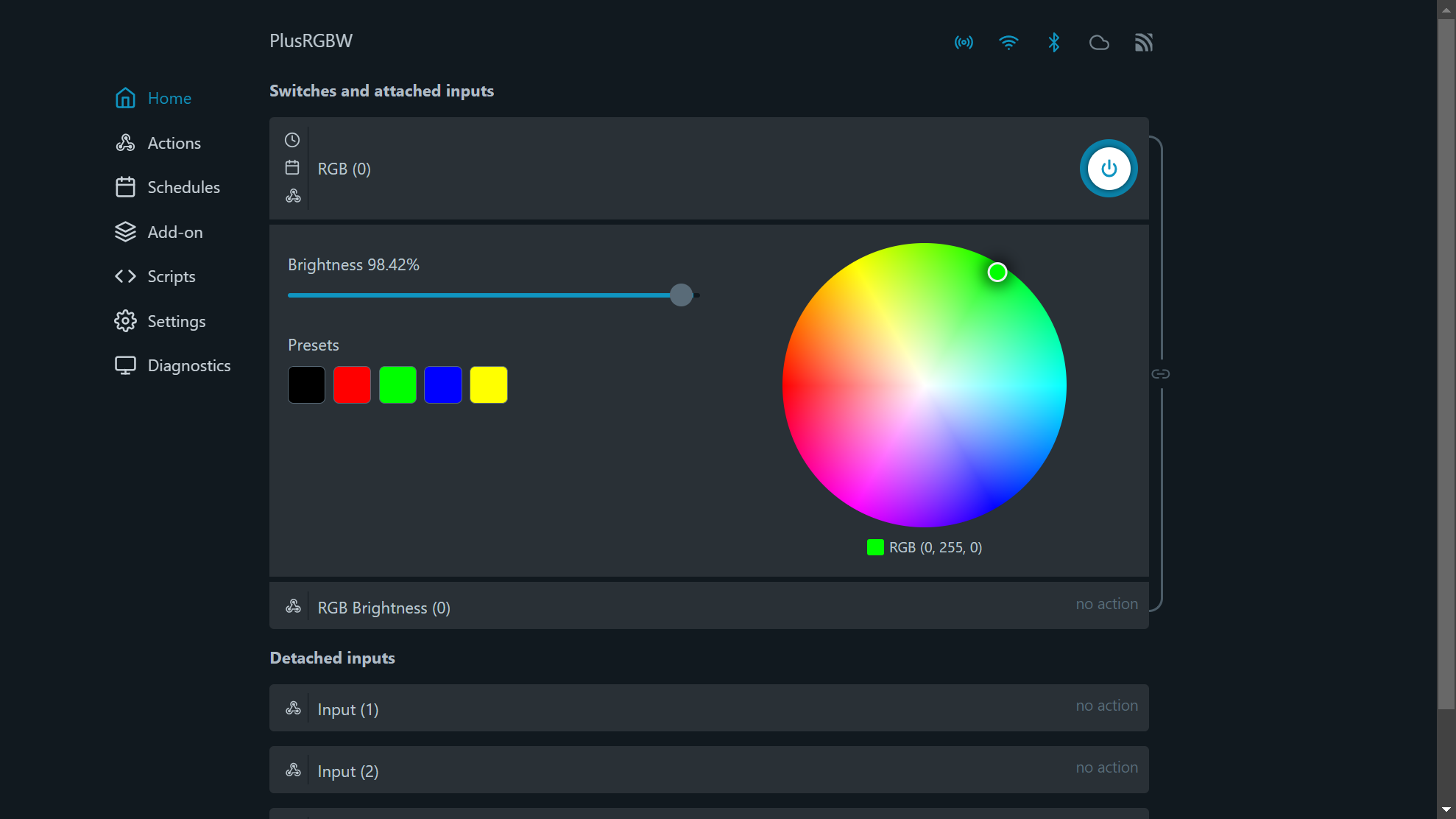Open the Add-on section
Image resolution: width=1456 pixels, height=819 pixels.
(175, 231)
